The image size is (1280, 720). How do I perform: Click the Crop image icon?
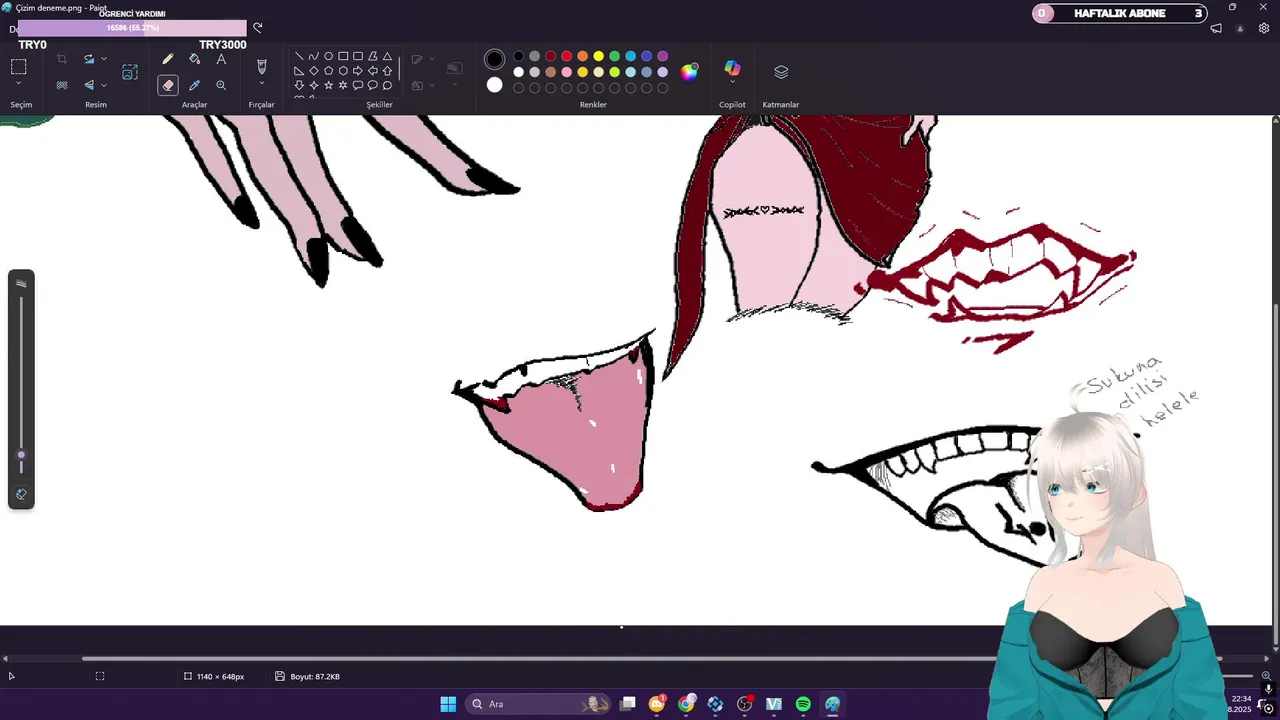point(62,59)
